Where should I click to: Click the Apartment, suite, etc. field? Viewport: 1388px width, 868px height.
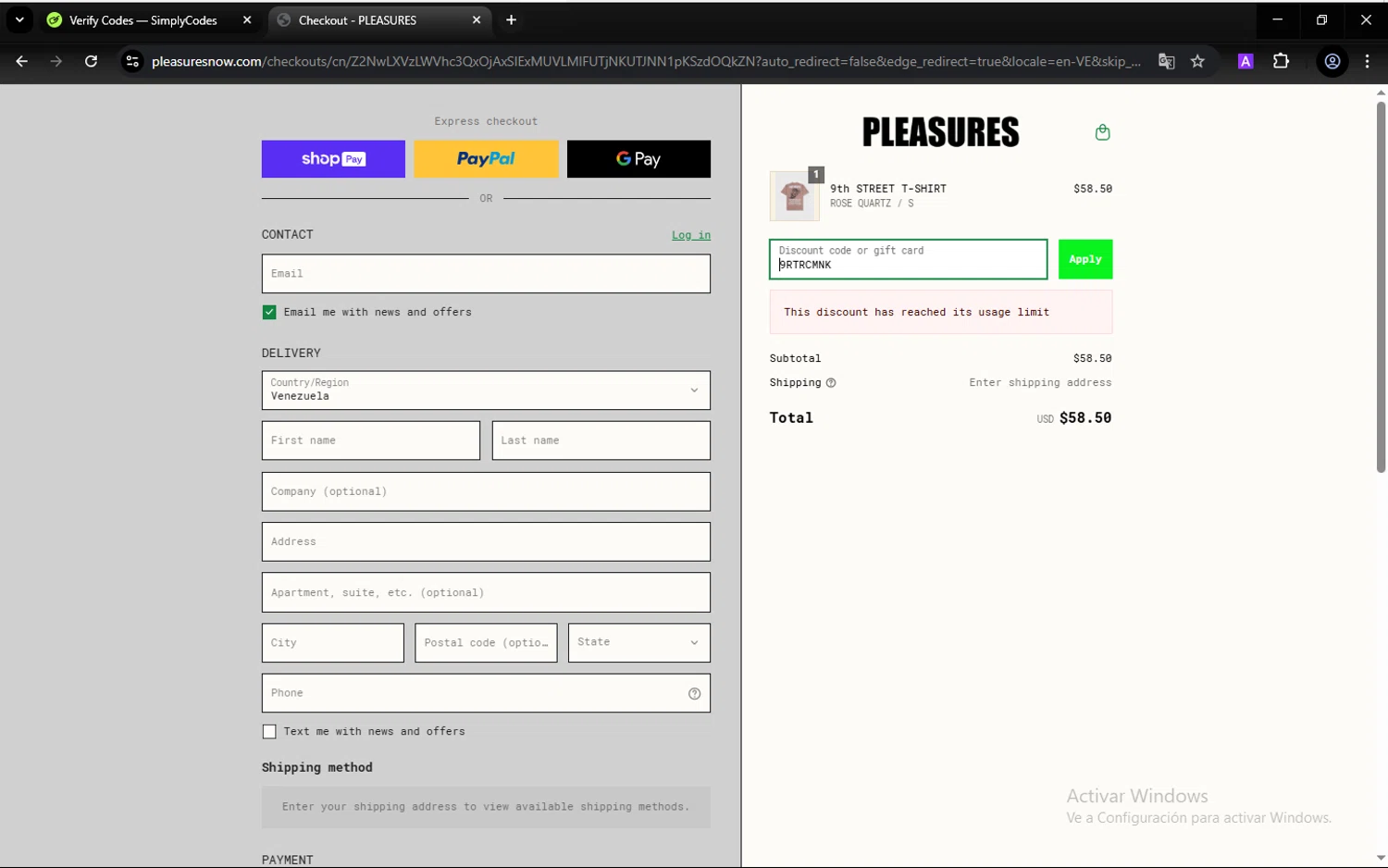[x=486, y=592]
